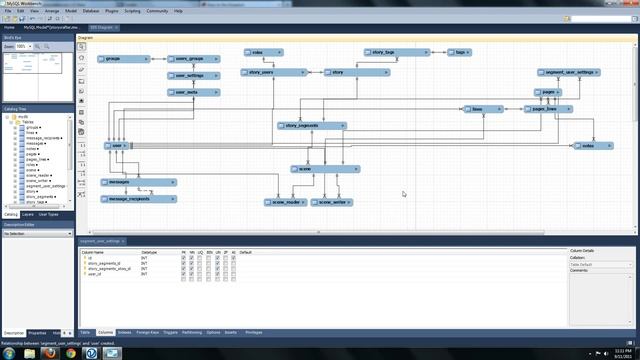Image resolution: width=640 pixels, height=360 pixels.
Task: Open the Inserts tab
Action: point(231,333)
